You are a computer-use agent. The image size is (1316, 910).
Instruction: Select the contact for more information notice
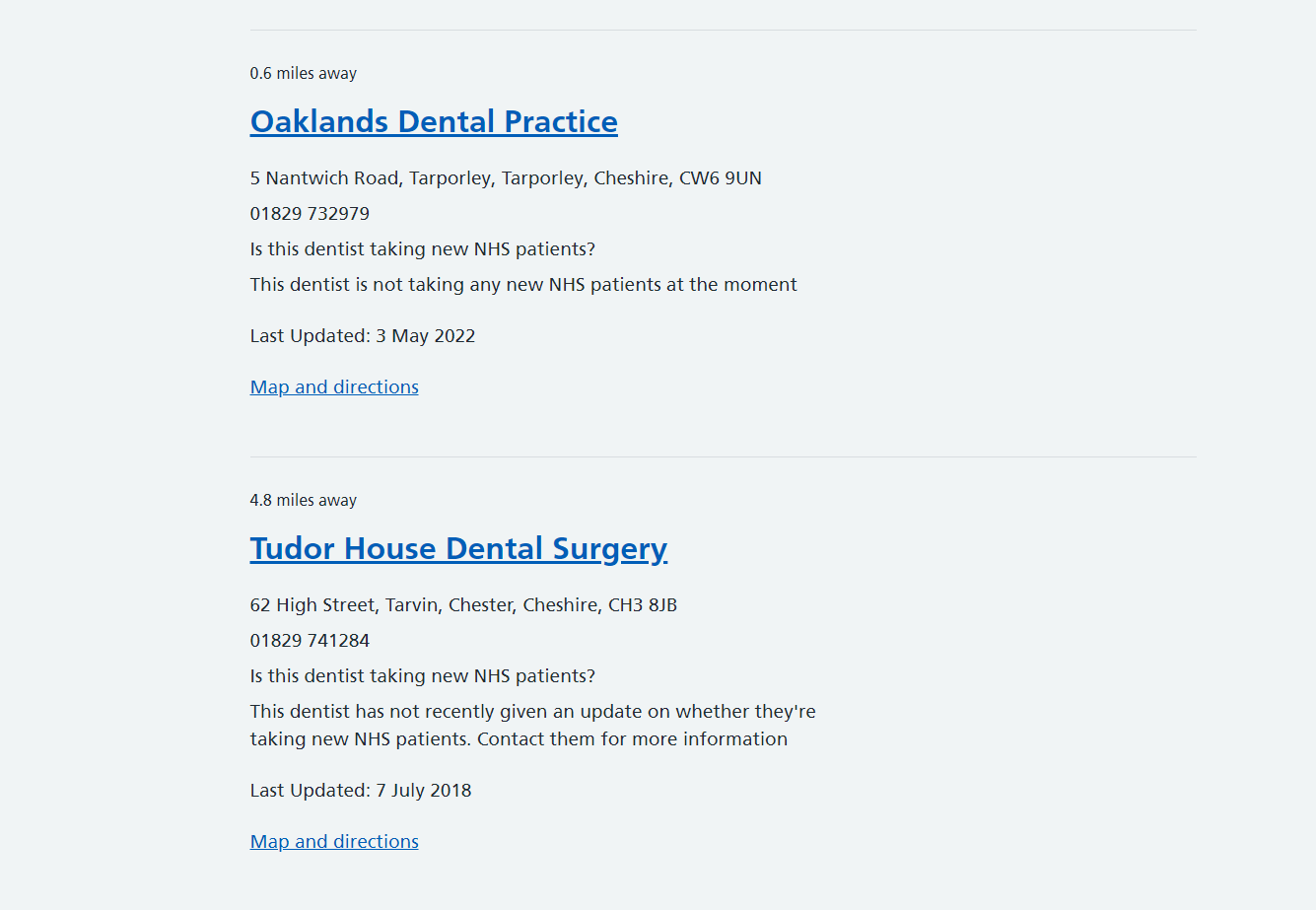[x=532, y=725]
